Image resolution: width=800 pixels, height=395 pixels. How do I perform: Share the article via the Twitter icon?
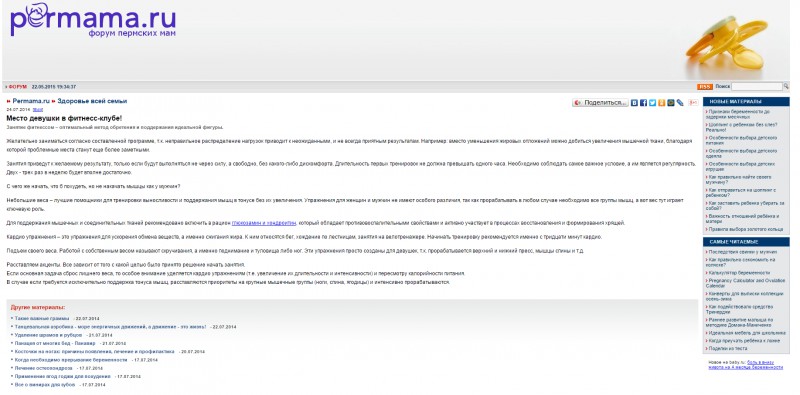pyautogui.click(x=652, y=103)
